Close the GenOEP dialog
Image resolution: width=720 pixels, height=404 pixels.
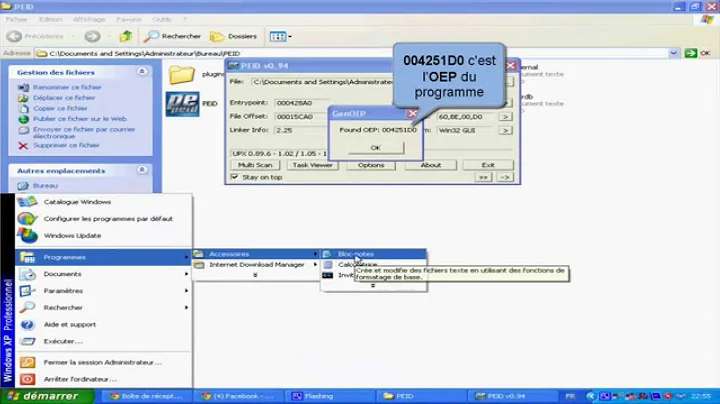412,113
